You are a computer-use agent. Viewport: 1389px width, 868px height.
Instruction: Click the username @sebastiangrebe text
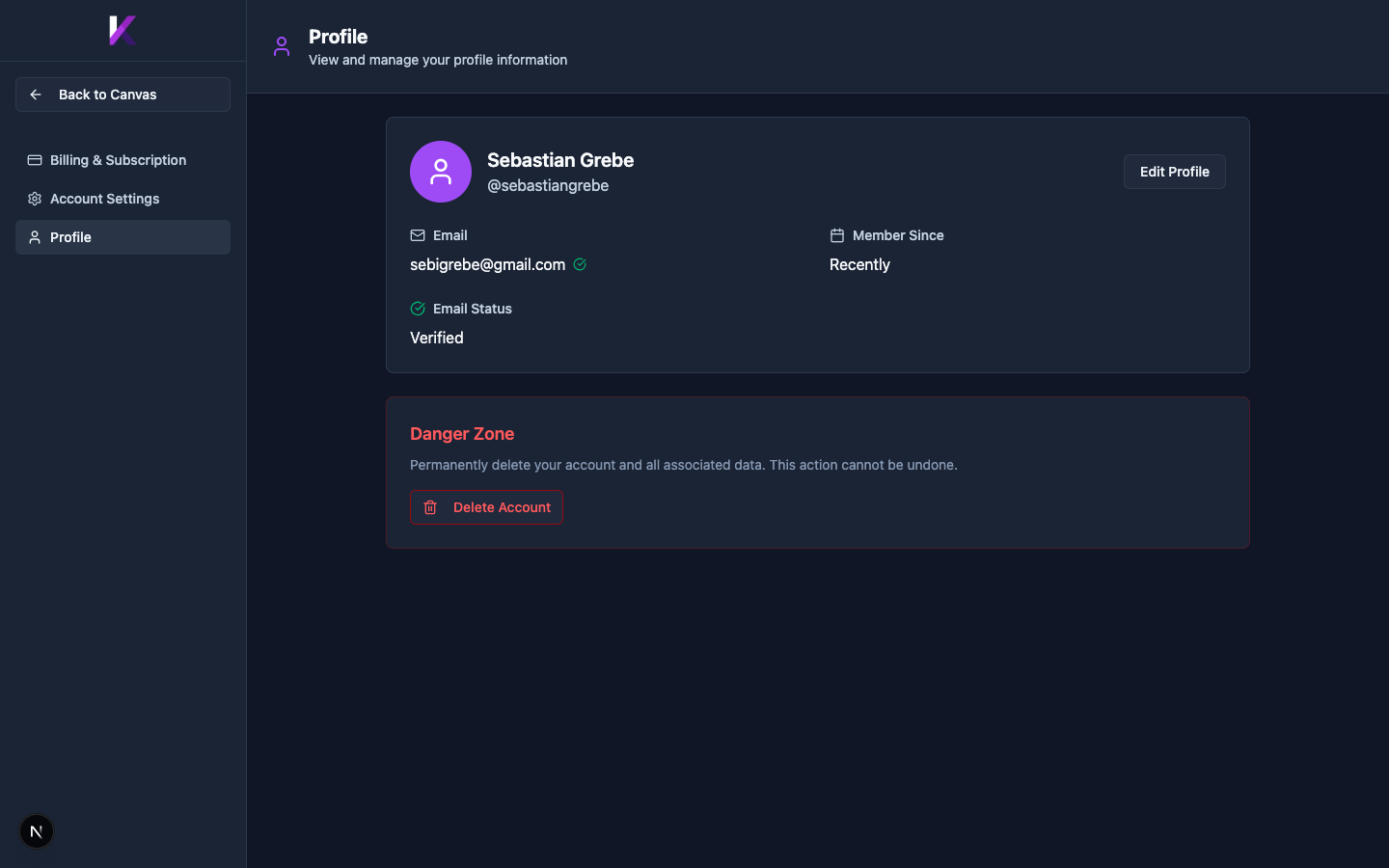548,185
